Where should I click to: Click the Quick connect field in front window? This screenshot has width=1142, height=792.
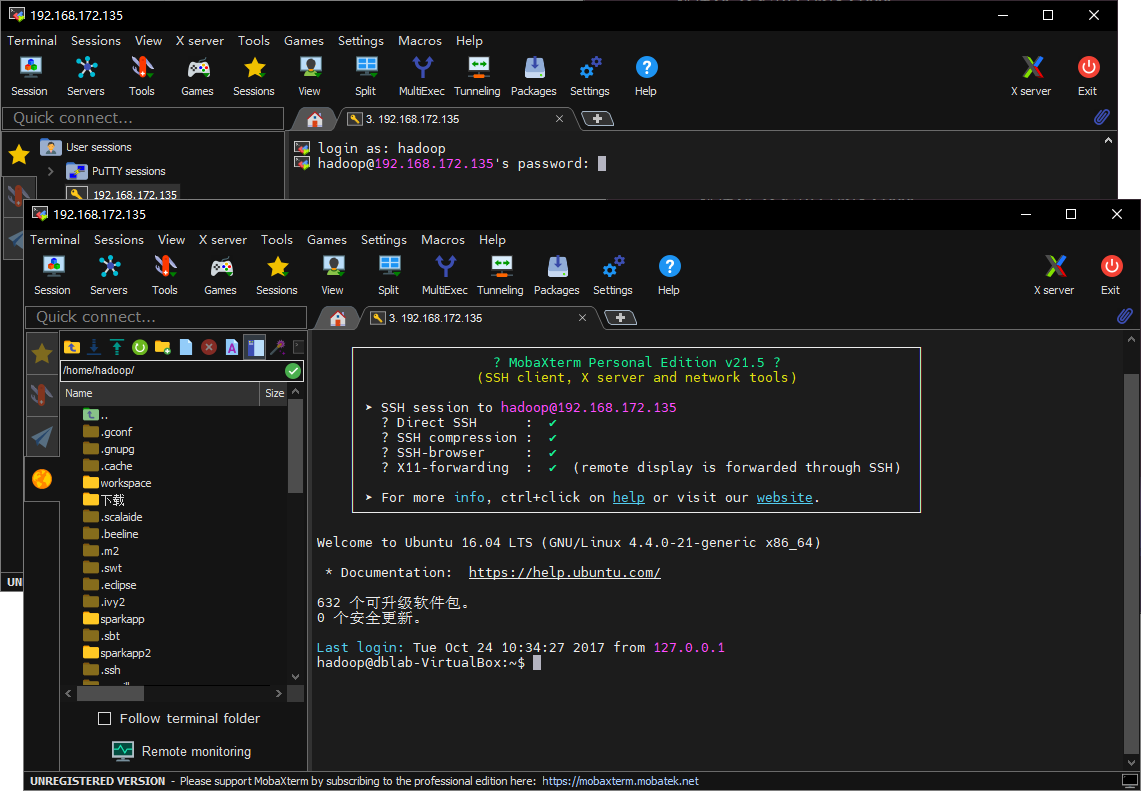pos(166,317)
